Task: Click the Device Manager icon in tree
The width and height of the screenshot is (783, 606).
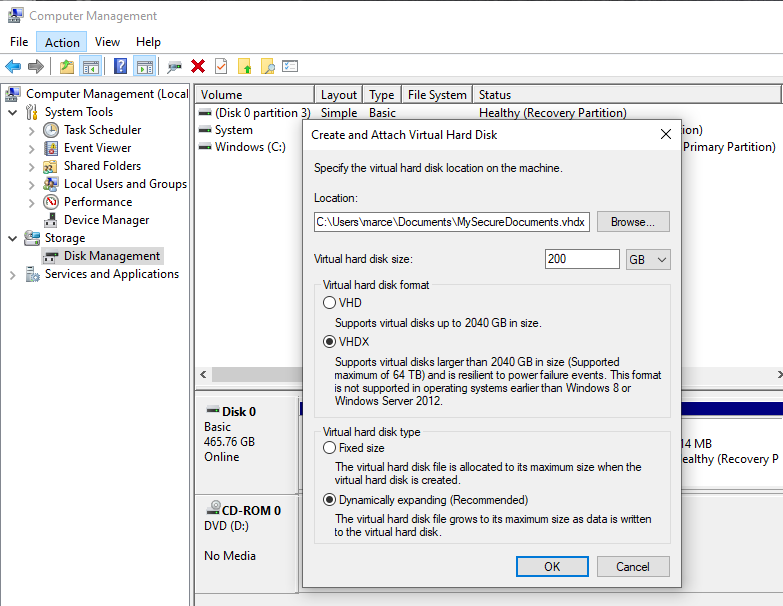Action: coord(51,220)
